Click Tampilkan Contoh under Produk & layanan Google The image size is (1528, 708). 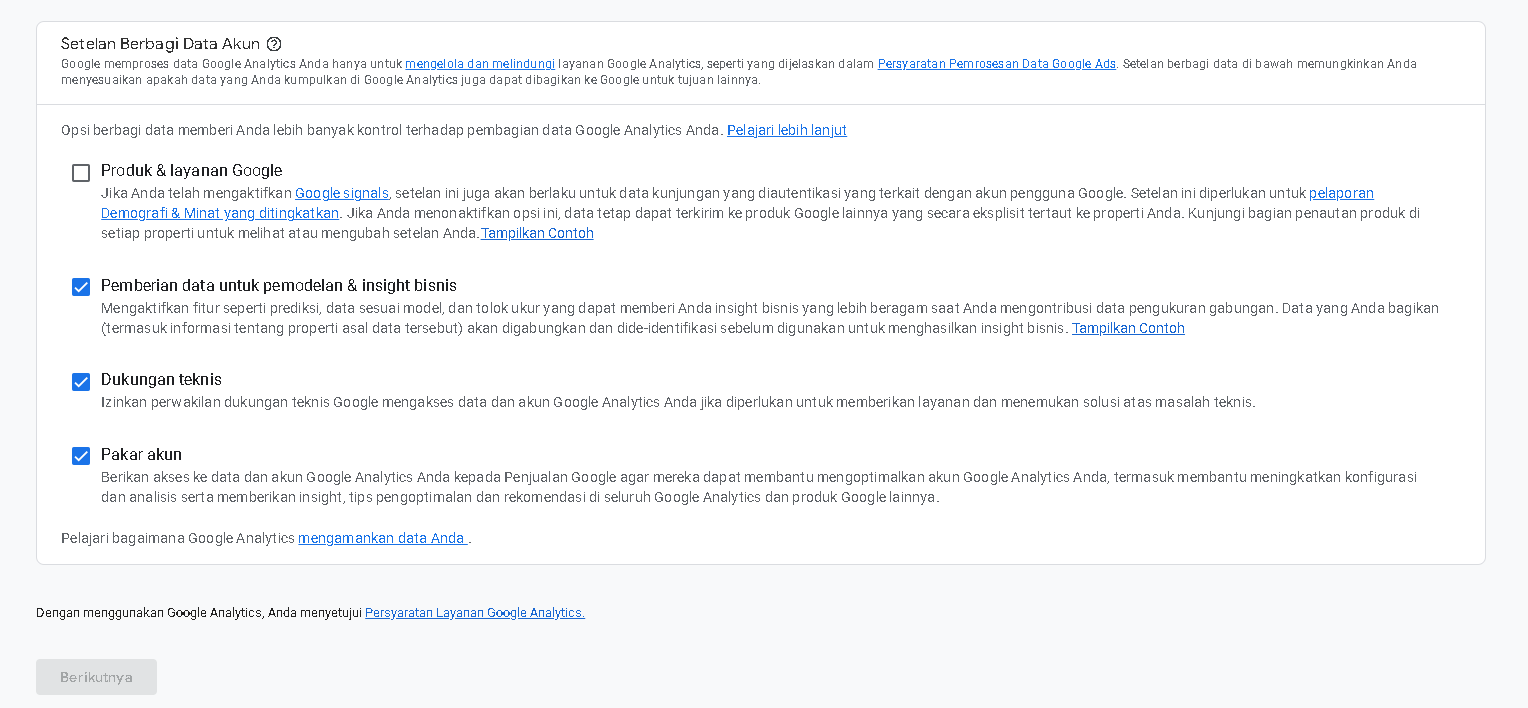point(538,233)
